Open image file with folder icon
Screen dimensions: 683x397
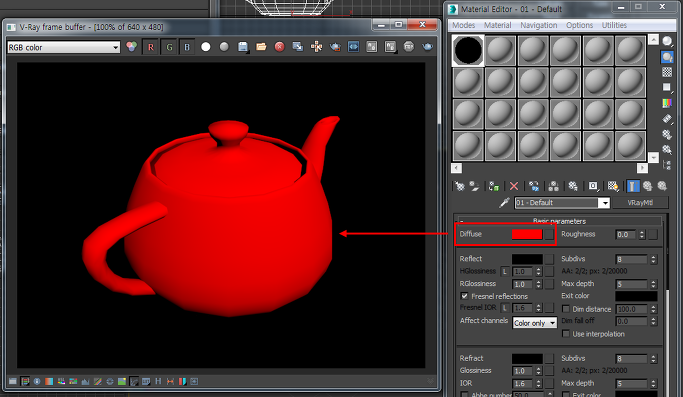point(261,47)
